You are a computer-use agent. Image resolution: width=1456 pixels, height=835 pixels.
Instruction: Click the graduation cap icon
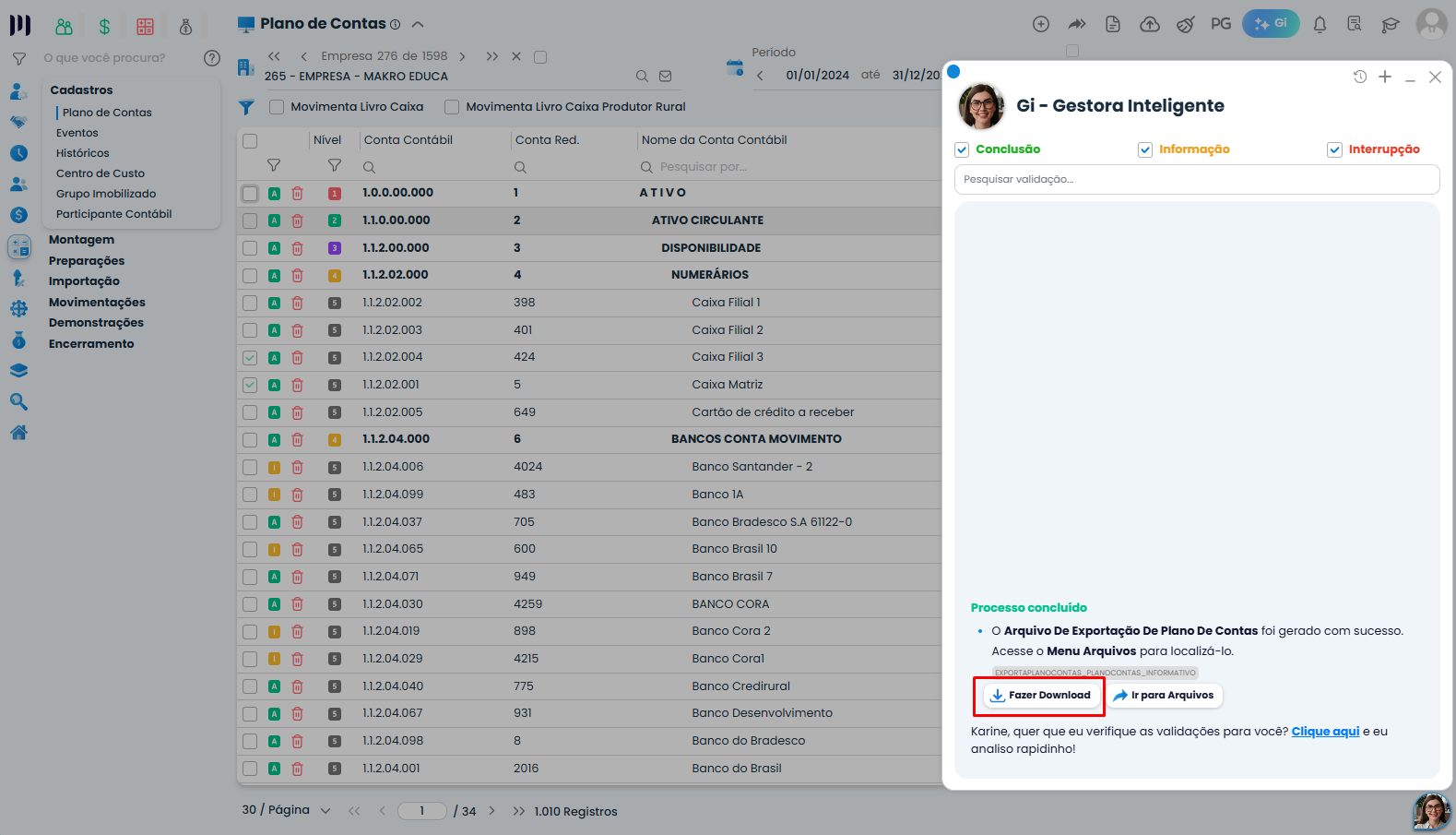[x=1391, y=25]
